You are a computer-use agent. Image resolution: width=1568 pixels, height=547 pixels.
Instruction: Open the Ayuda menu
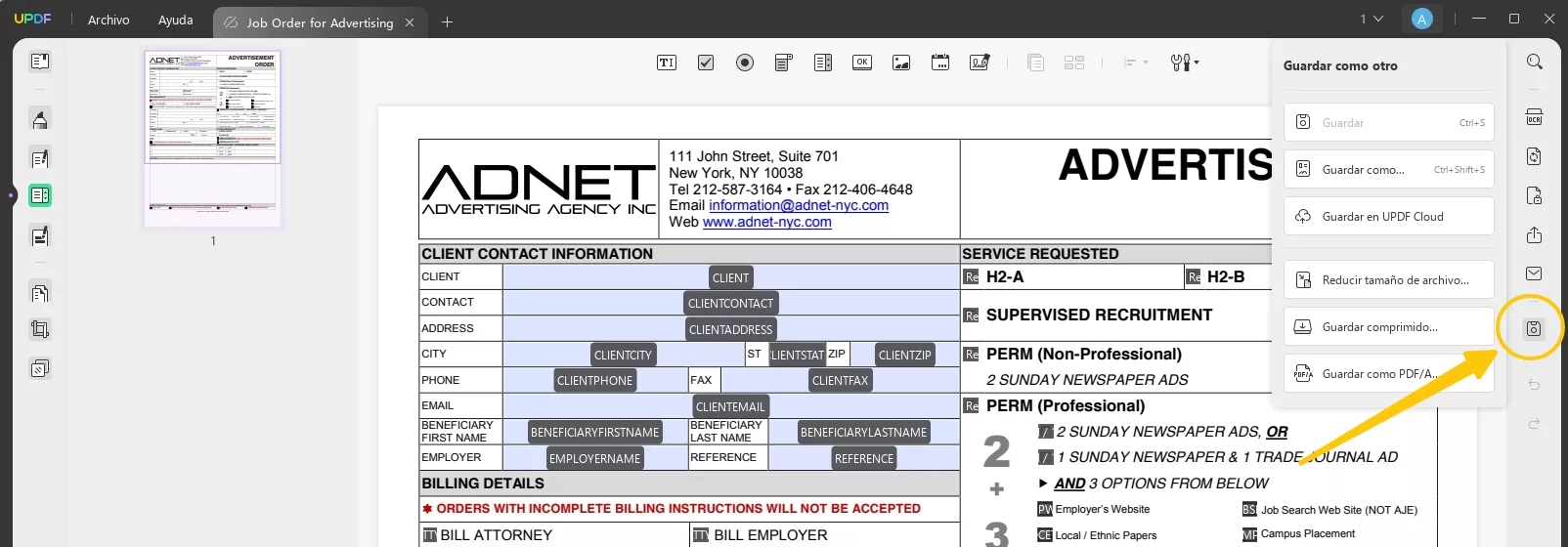coord(176,20)
